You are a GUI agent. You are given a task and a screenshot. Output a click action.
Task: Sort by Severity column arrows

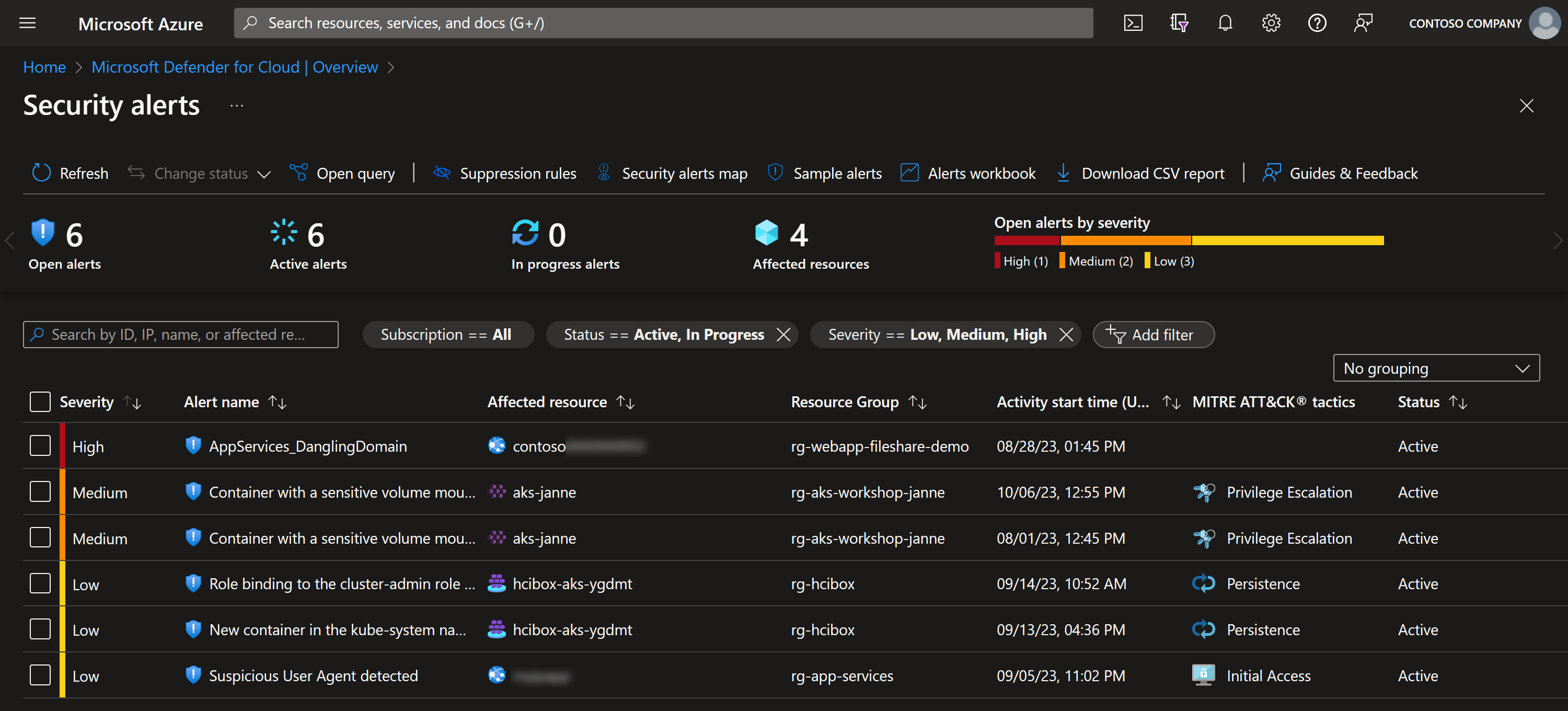133,402
